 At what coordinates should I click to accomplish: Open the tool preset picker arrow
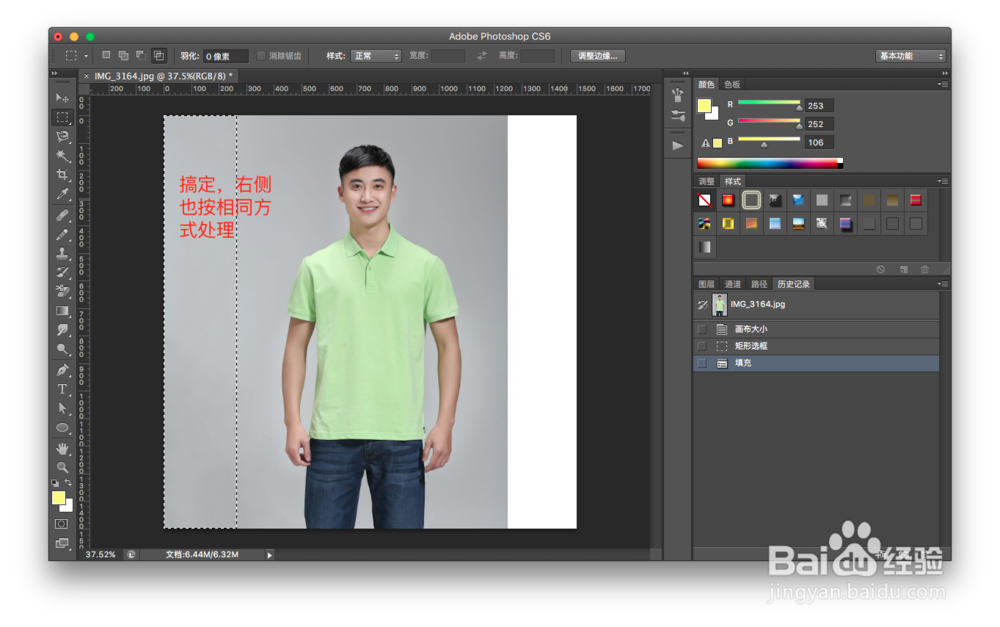tap(86, 56)
